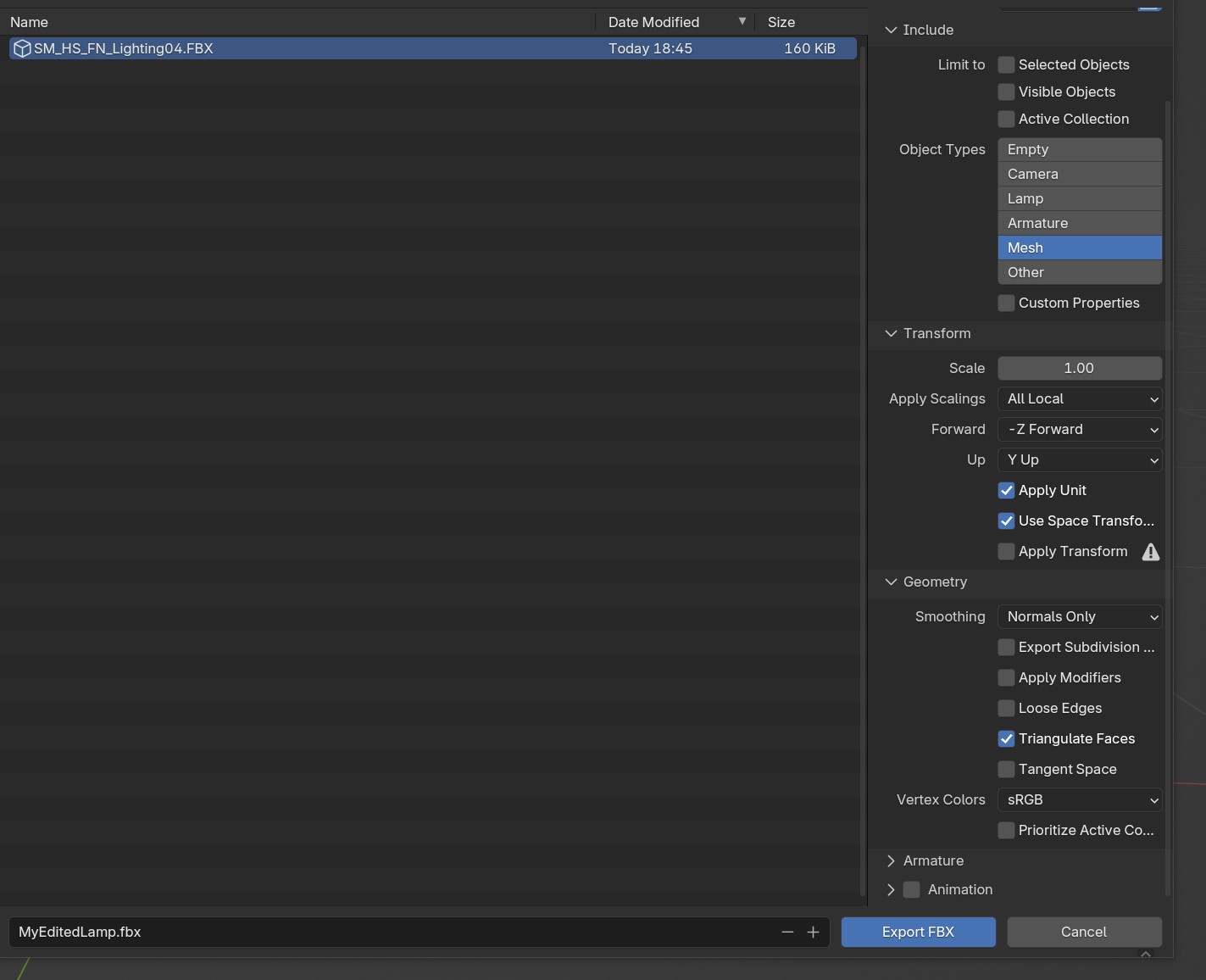
Task: Sort by Date Modified column header
Action: click(x=675, y=21)
